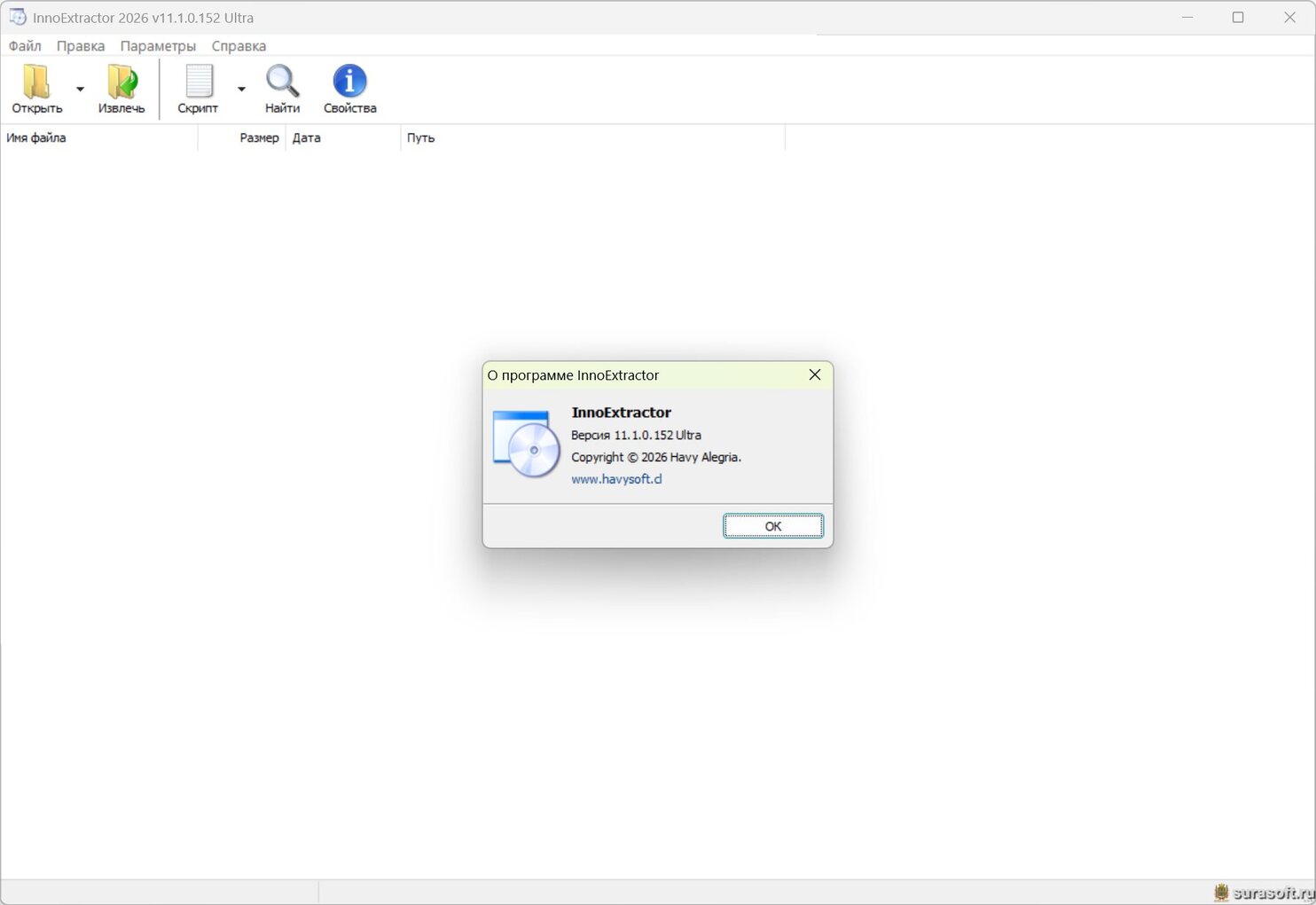The height and width of the screenshot is (905, 1316).
Task: Confirm the About dialog with OK
Action: (773, 526)
